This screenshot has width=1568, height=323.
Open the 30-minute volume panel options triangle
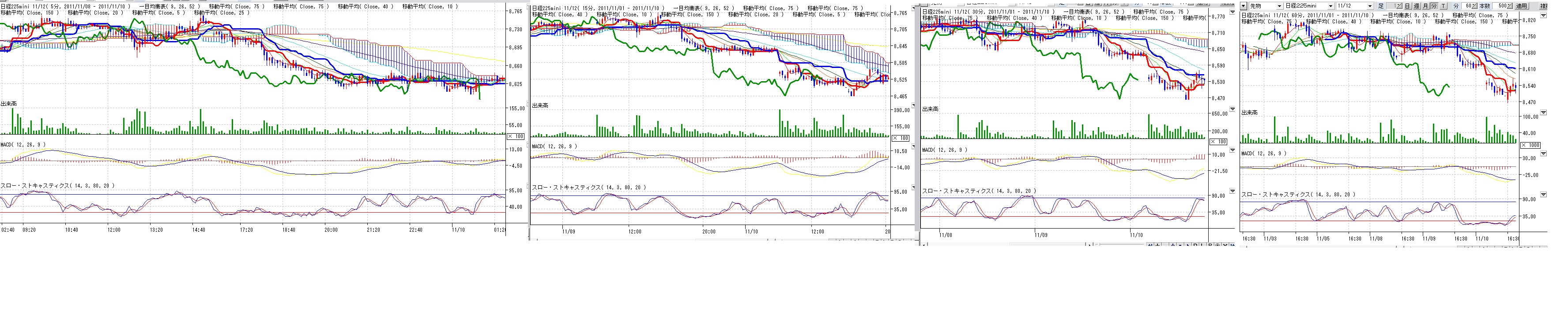pos(1233,109)
